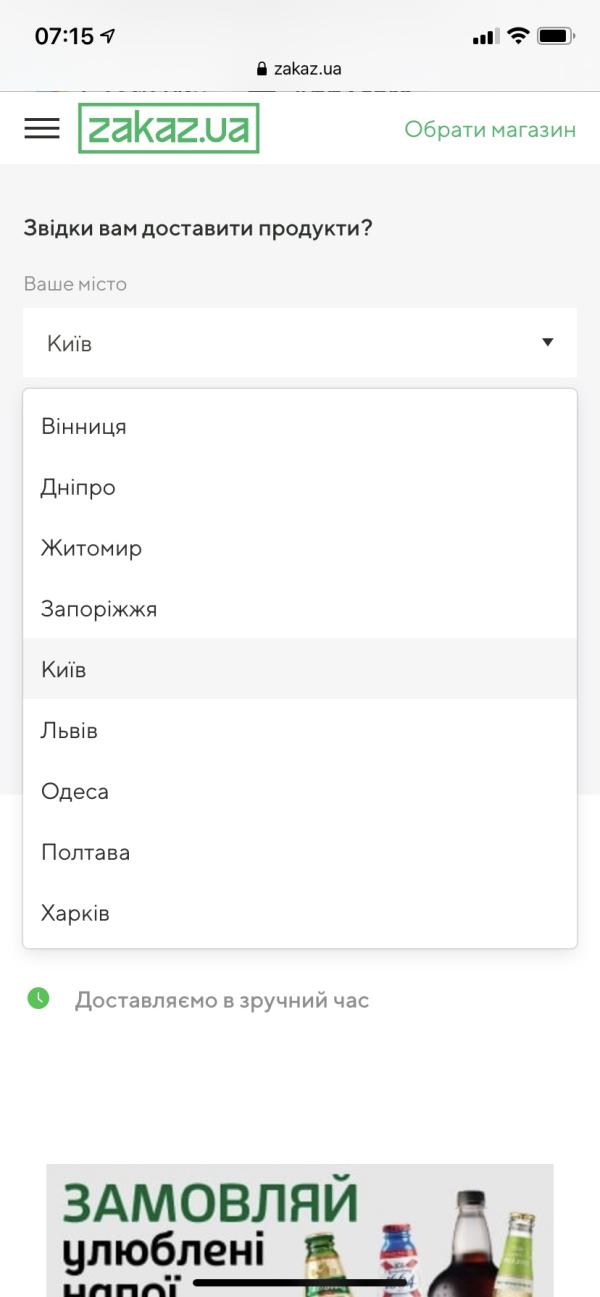This screenshot has width=600, height=1297.
Task: Tap the location arrow beside the time
Action: 108,36
